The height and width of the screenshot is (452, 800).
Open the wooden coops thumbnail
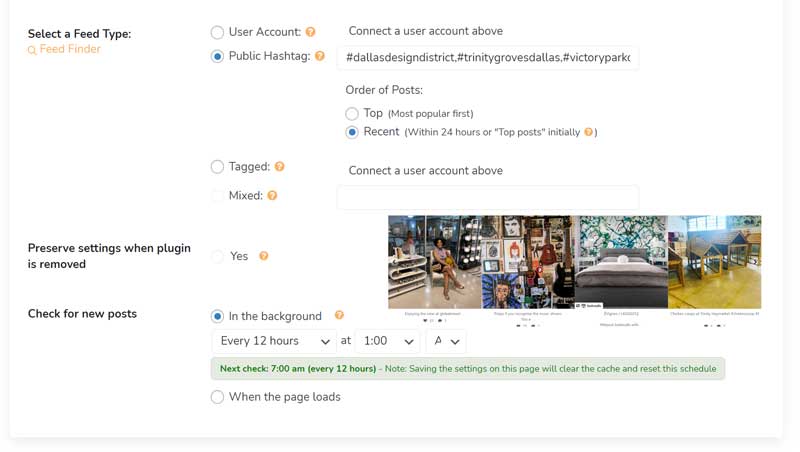coord(714,262)
